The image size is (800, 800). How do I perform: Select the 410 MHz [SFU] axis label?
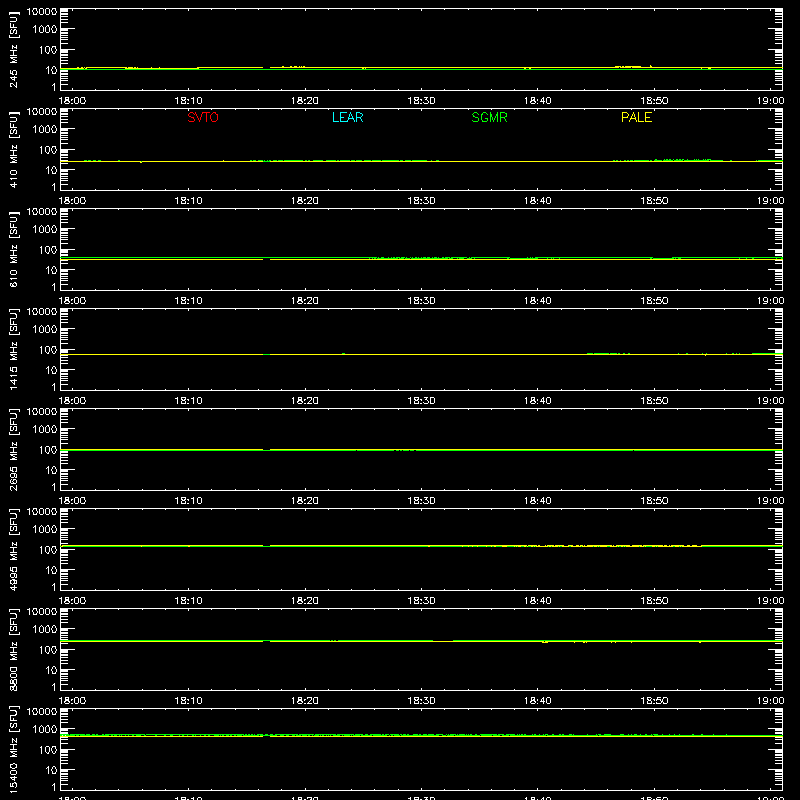tap(13, 149)
